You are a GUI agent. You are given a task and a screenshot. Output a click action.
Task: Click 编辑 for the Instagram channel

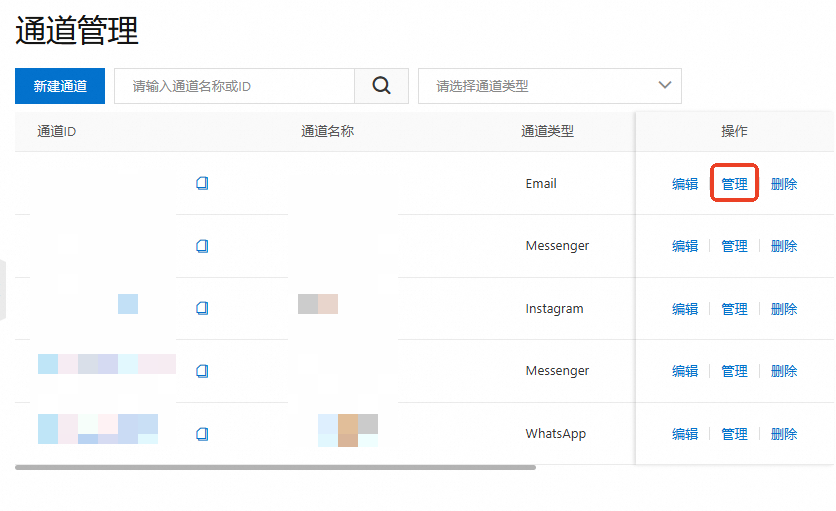[x=685, y=309]
